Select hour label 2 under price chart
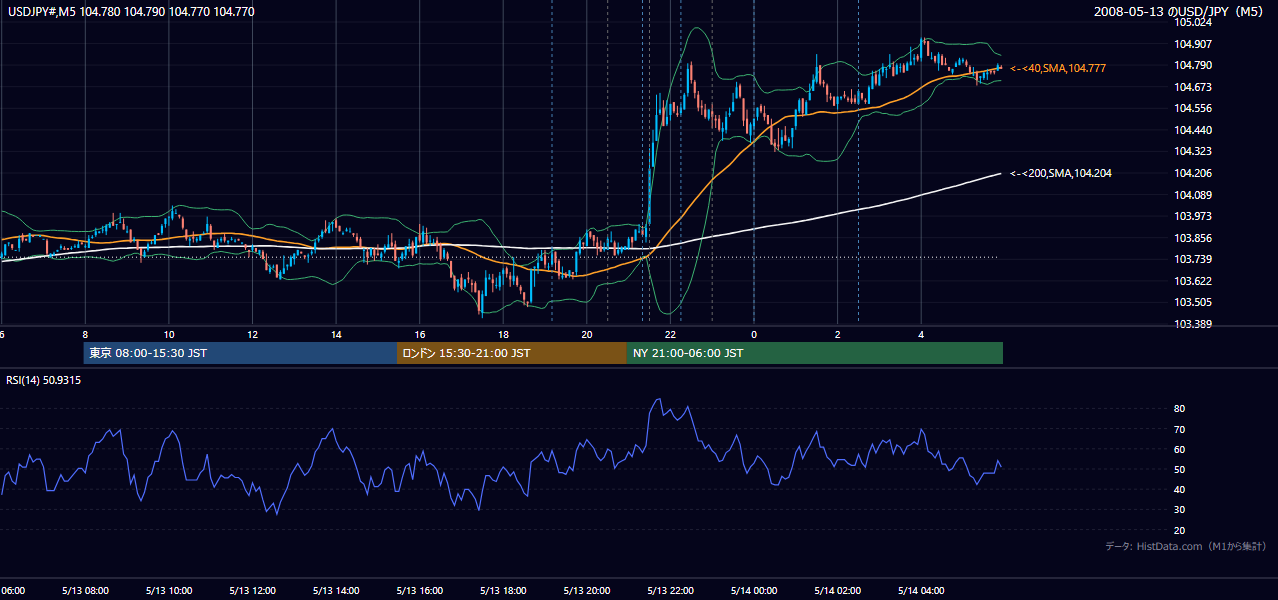The width and height of the screenshot is (1278, 600). [x=837, y=334]
